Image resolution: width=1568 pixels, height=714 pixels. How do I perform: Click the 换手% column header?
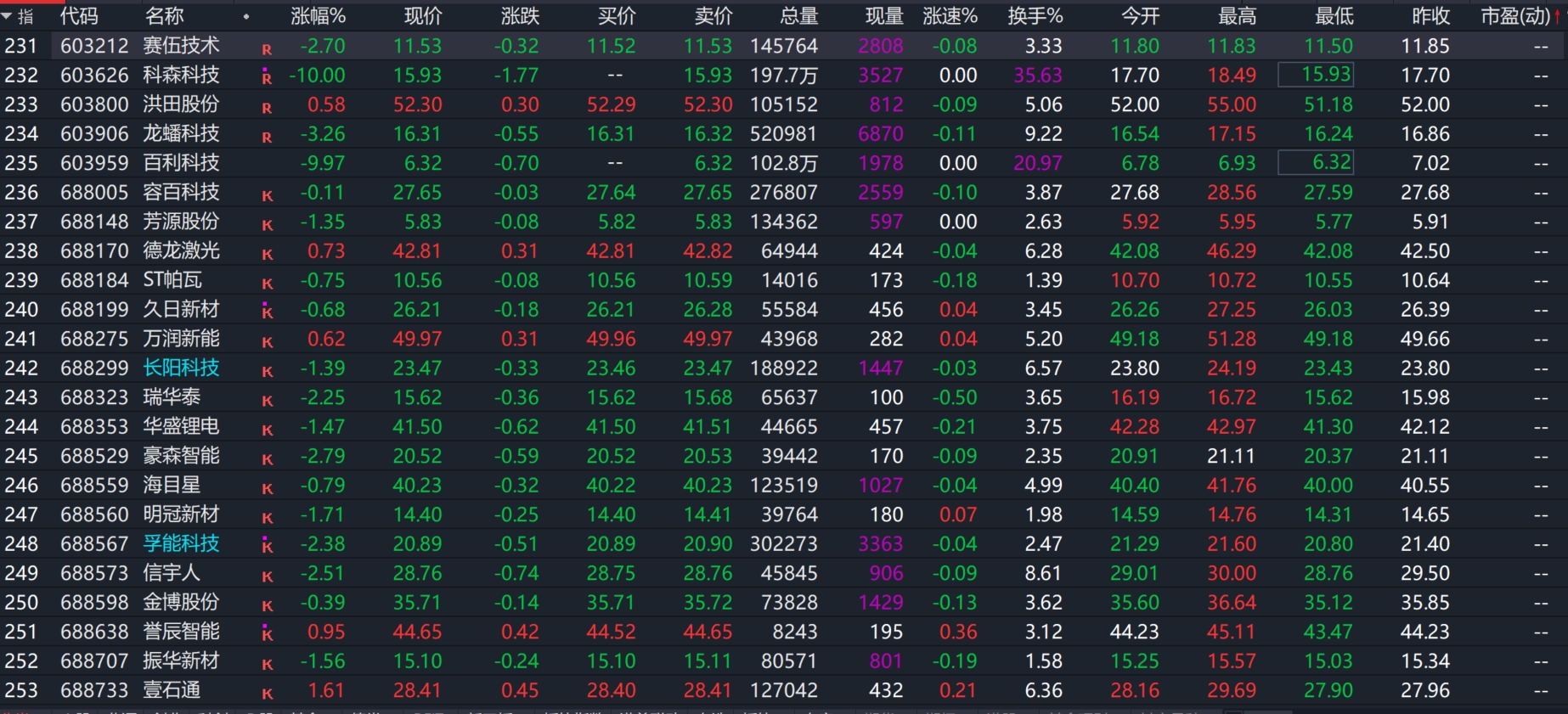tap(1035, 16)
